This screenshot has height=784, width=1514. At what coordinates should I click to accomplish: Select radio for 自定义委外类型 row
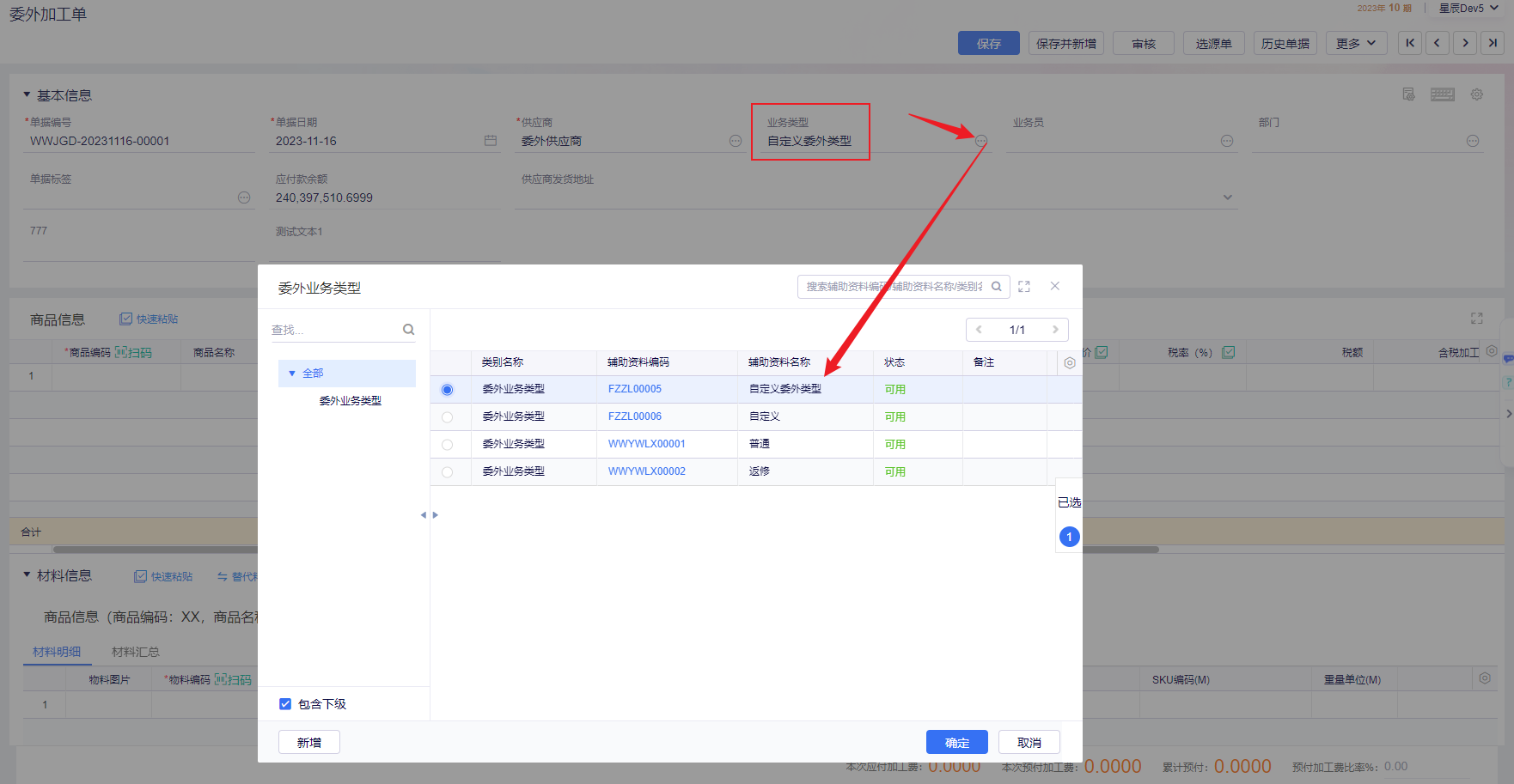point(447,390)
